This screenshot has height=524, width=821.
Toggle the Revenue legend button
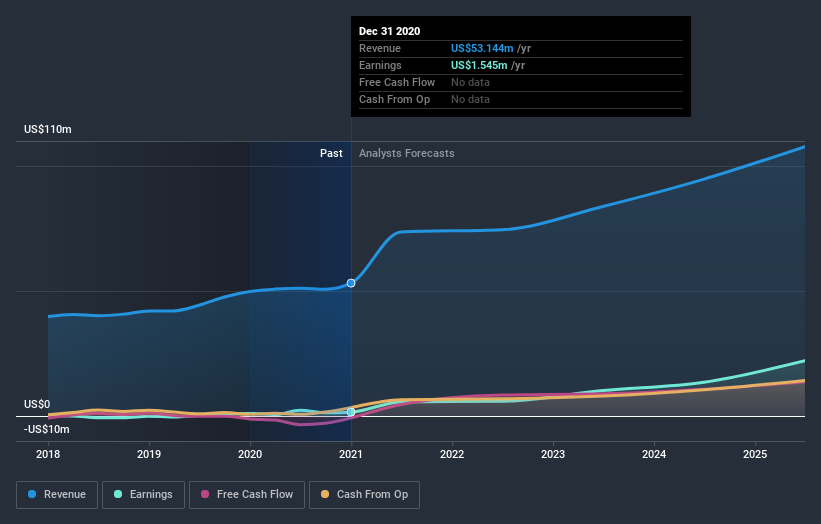point(57,495)
